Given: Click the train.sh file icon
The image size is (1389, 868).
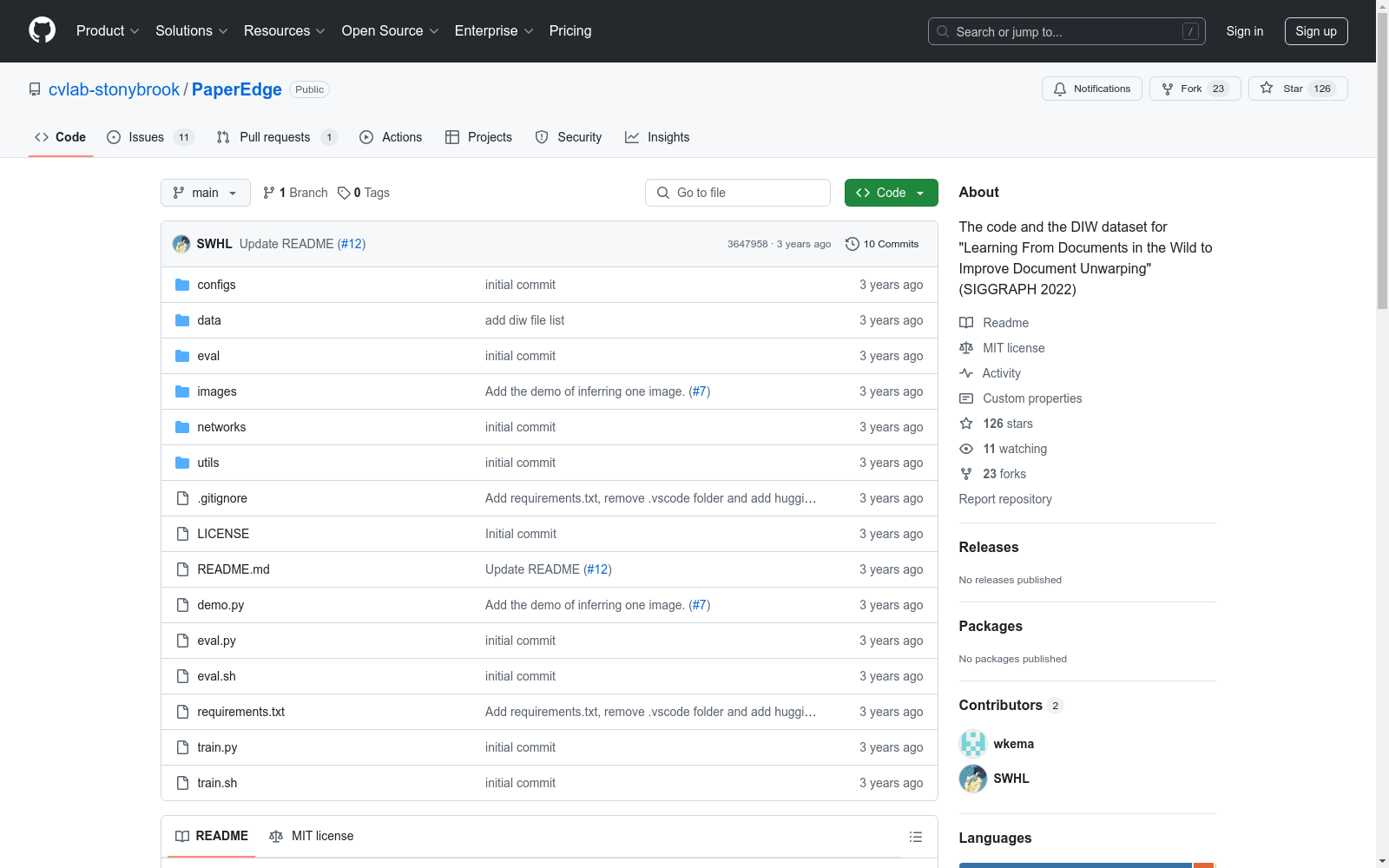Looking at the screenshot, I should click(182, 783).
